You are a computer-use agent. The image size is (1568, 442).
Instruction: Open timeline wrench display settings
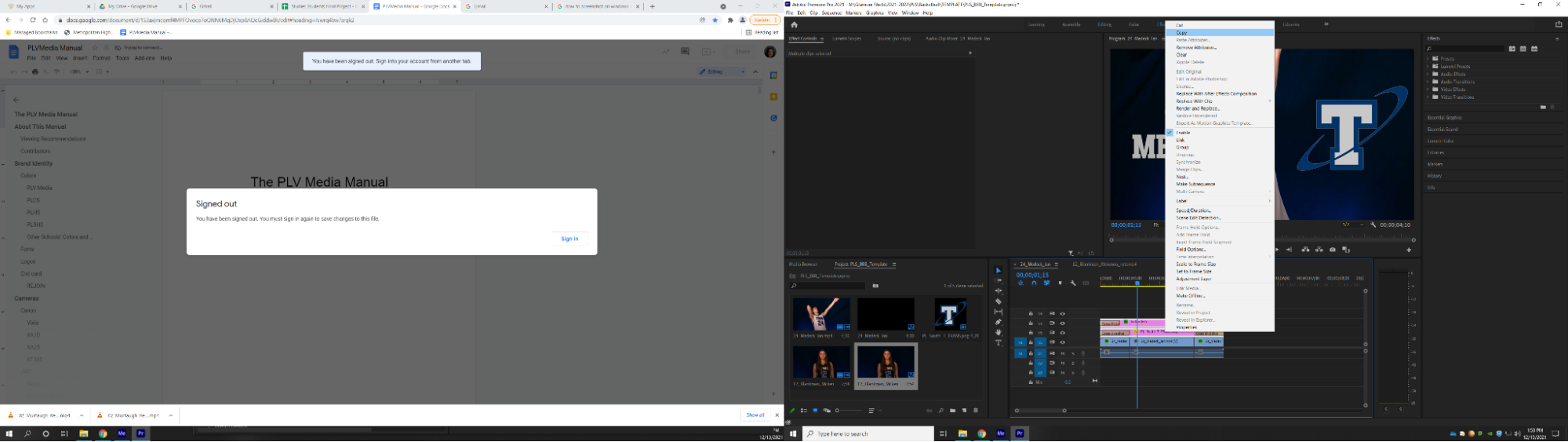coord(1073,283)
